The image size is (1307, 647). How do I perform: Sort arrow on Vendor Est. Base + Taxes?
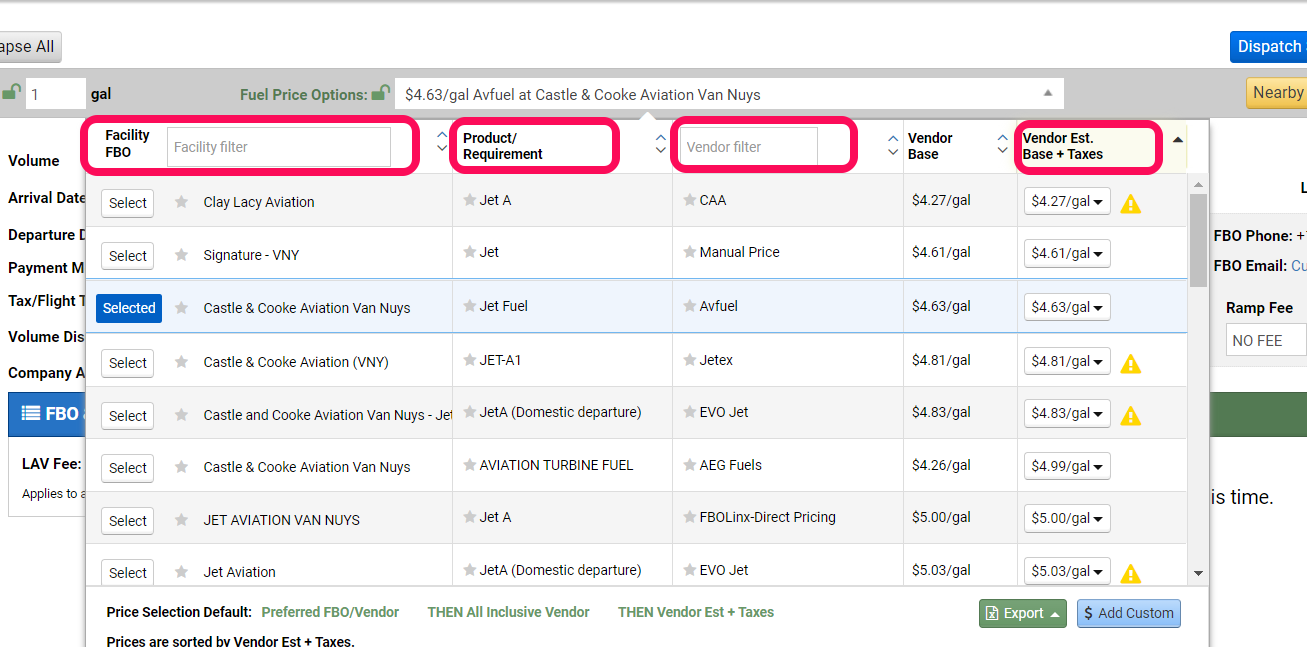(1177, 140)
